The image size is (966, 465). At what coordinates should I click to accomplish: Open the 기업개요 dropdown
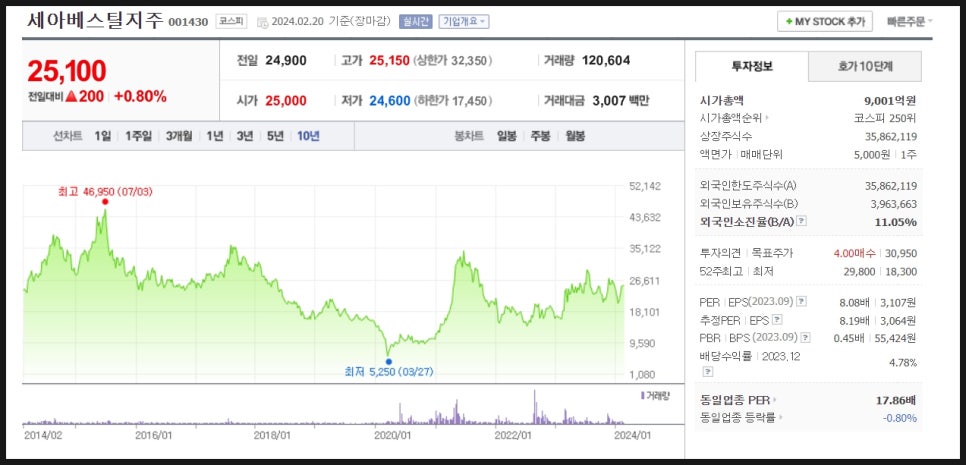(464, 22)
